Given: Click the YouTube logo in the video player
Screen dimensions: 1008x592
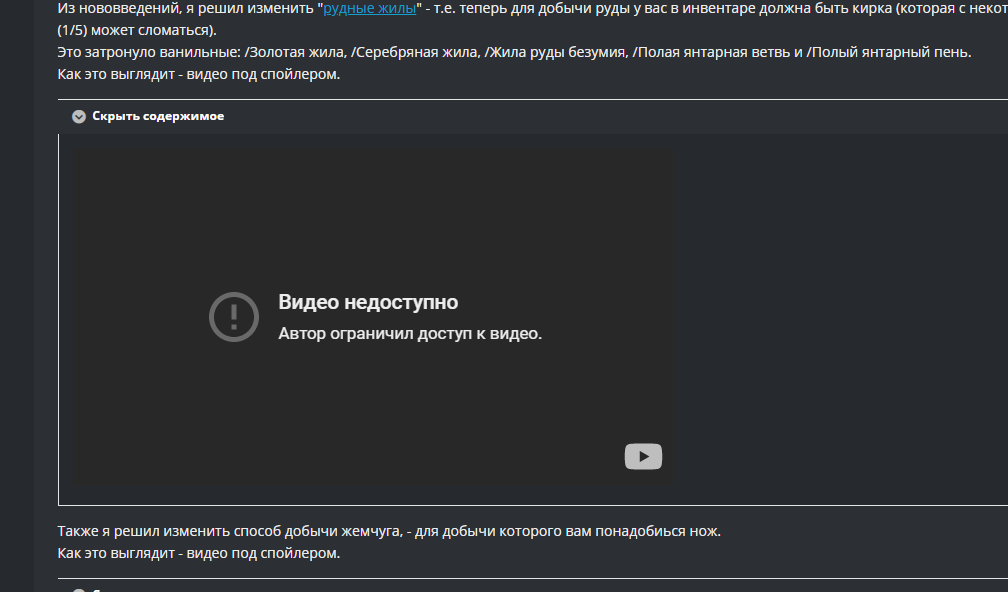Looking at the screenshot, I should pyautogui.click(x=643, y=457).
